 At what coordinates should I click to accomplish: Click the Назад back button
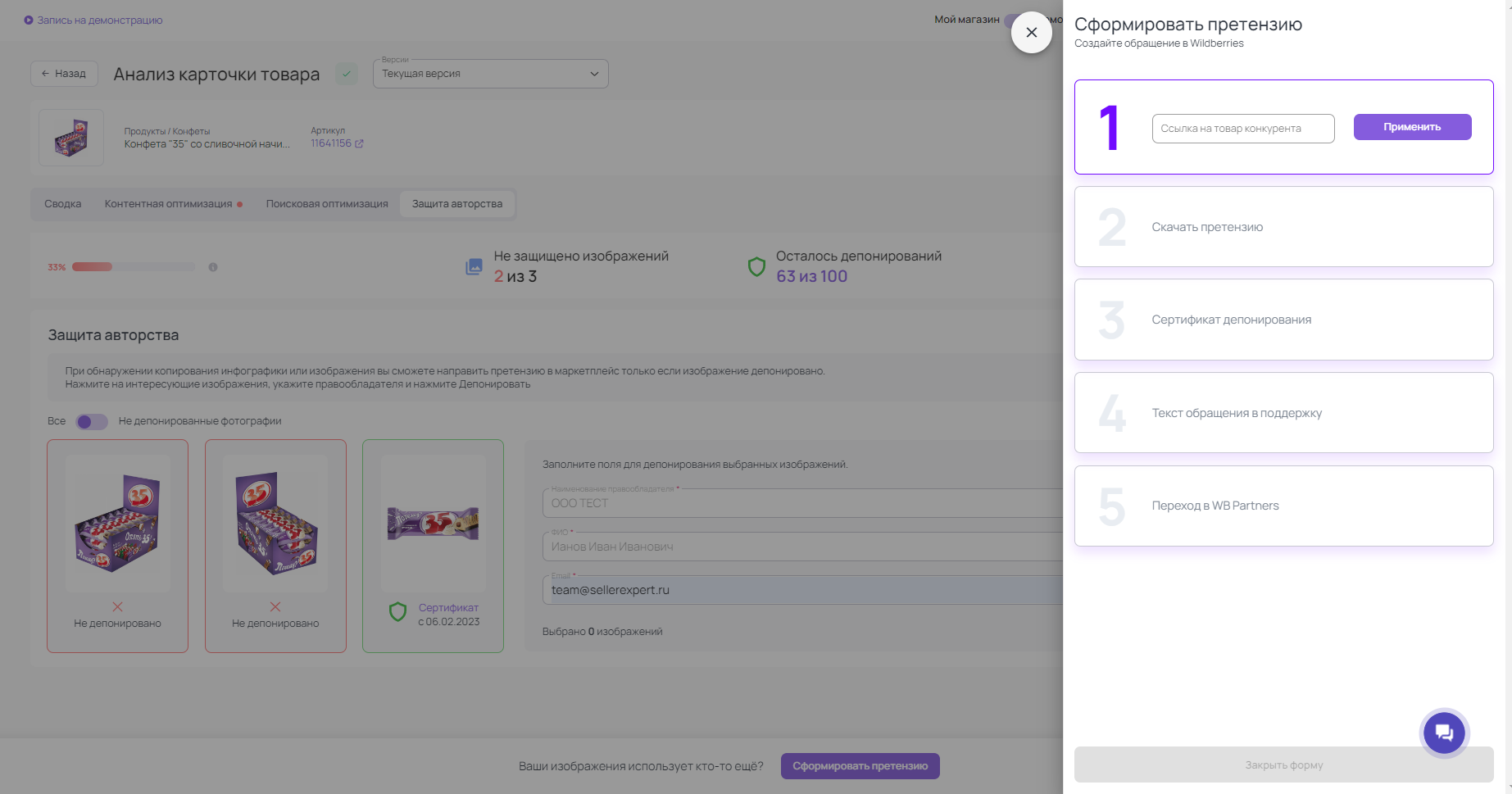tap(64, 74)
